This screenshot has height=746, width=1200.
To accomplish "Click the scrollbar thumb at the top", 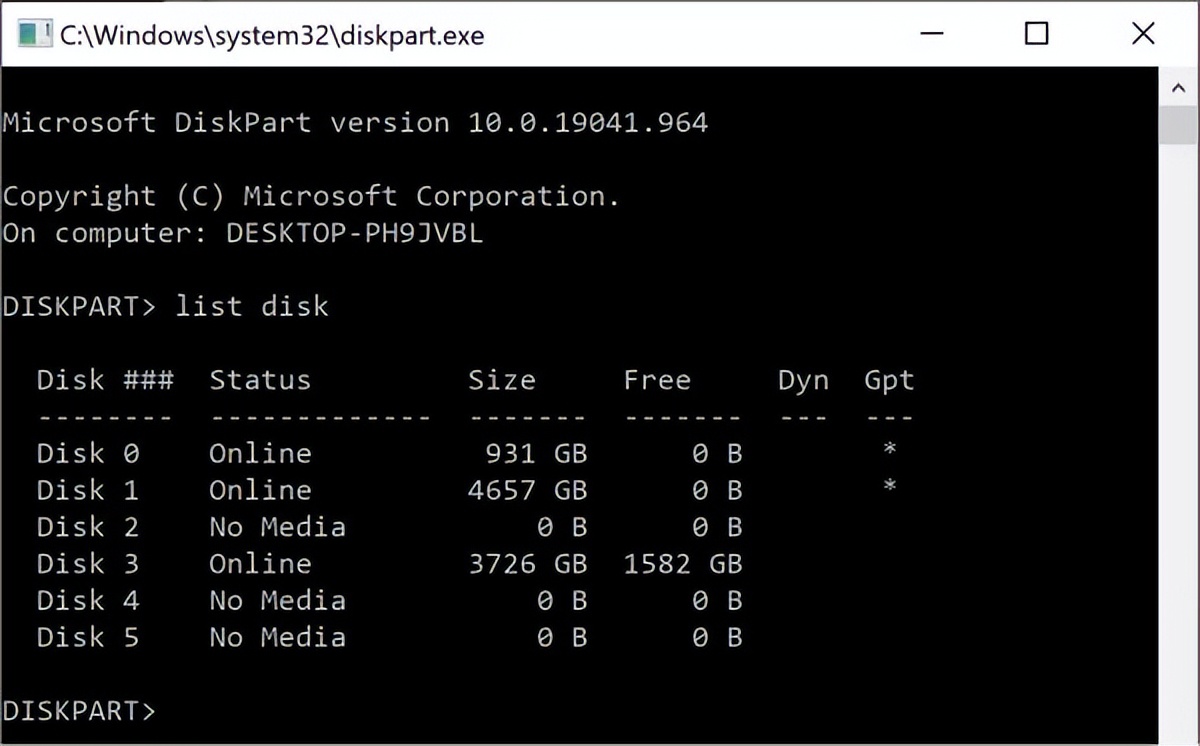I will 1177,125.
